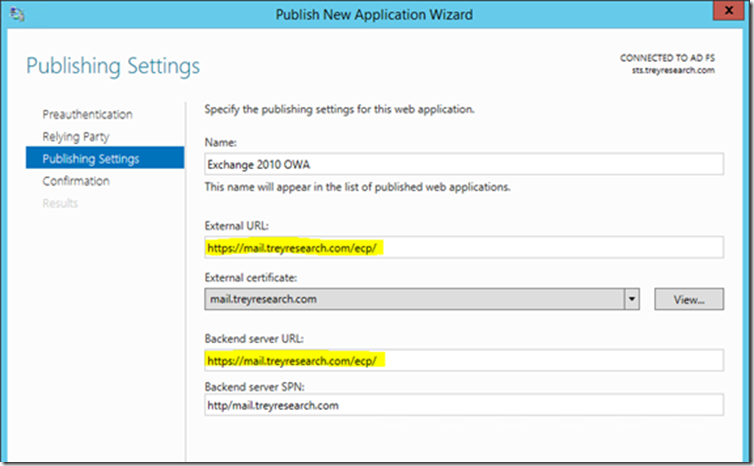
Task: Open the External certificate dropdown arrow
Action: (632, 299)
